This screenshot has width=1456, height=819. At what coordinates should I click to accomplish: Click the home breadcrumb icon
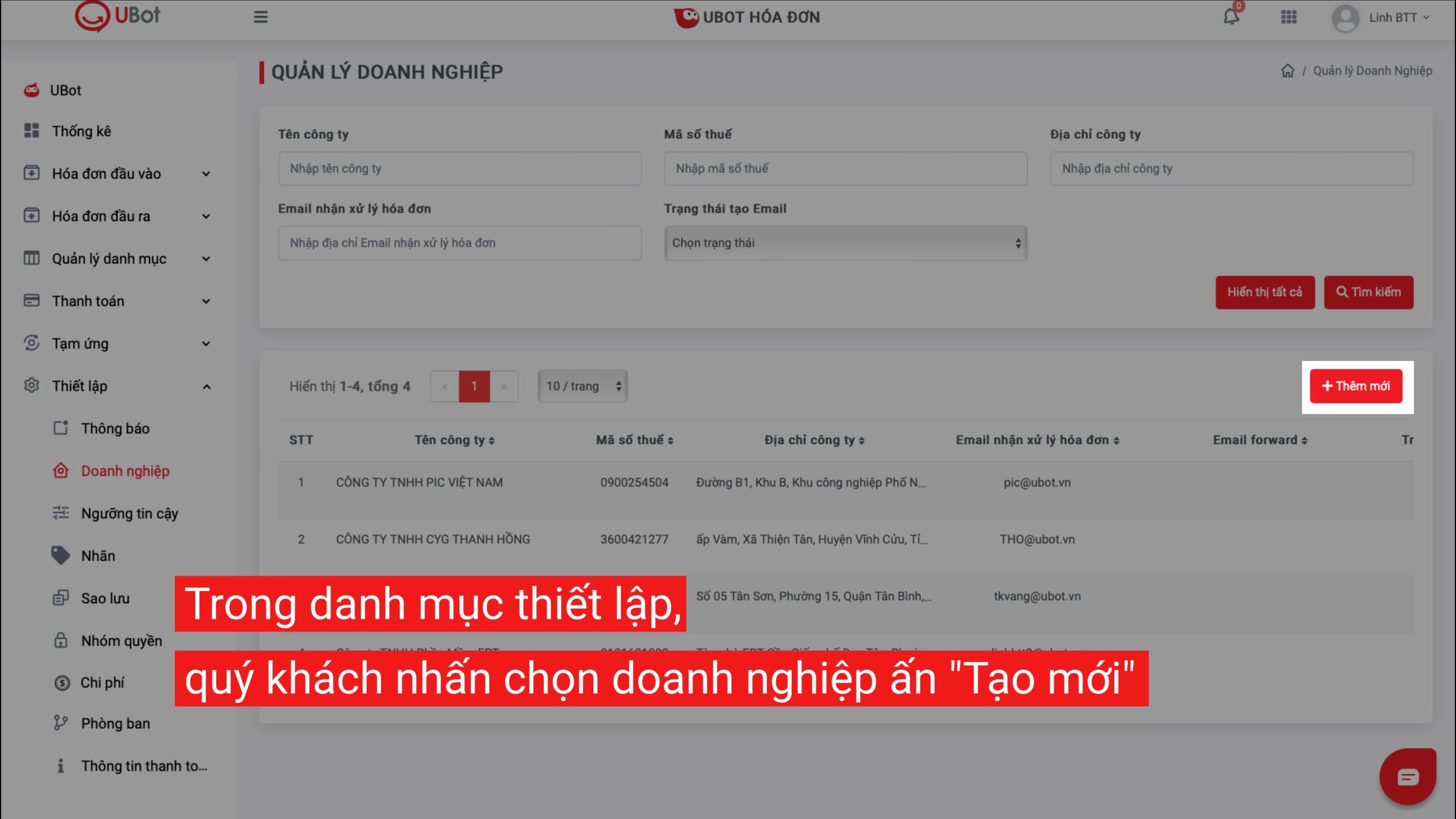tap(1288, 71)
